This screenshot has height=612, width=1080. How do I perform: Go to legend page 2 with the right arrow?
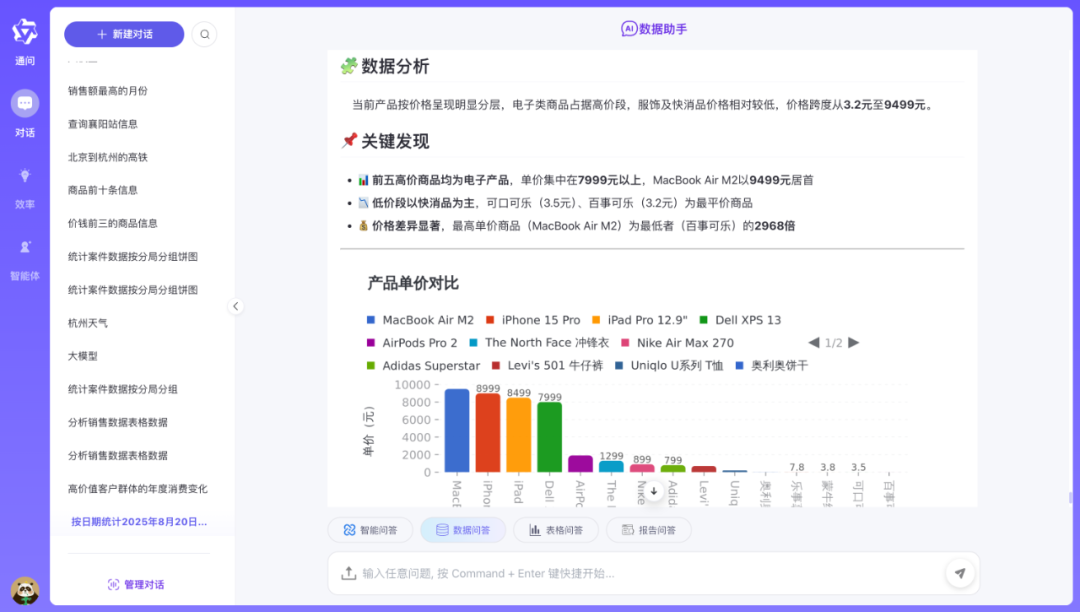coord(854,342)
